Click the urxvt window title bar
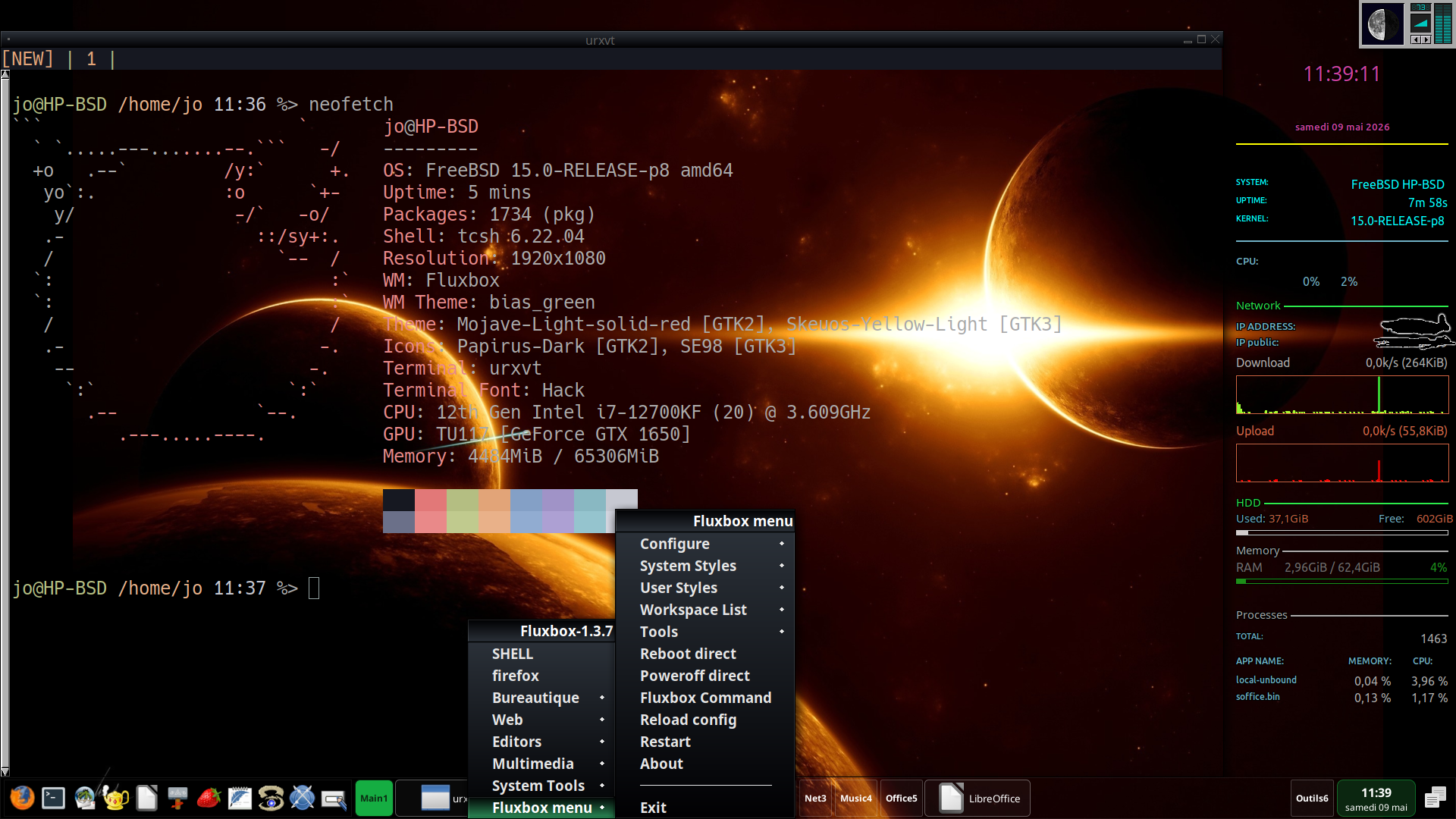The width and height of the screenshot is (1456, 819). coord(599,40)
